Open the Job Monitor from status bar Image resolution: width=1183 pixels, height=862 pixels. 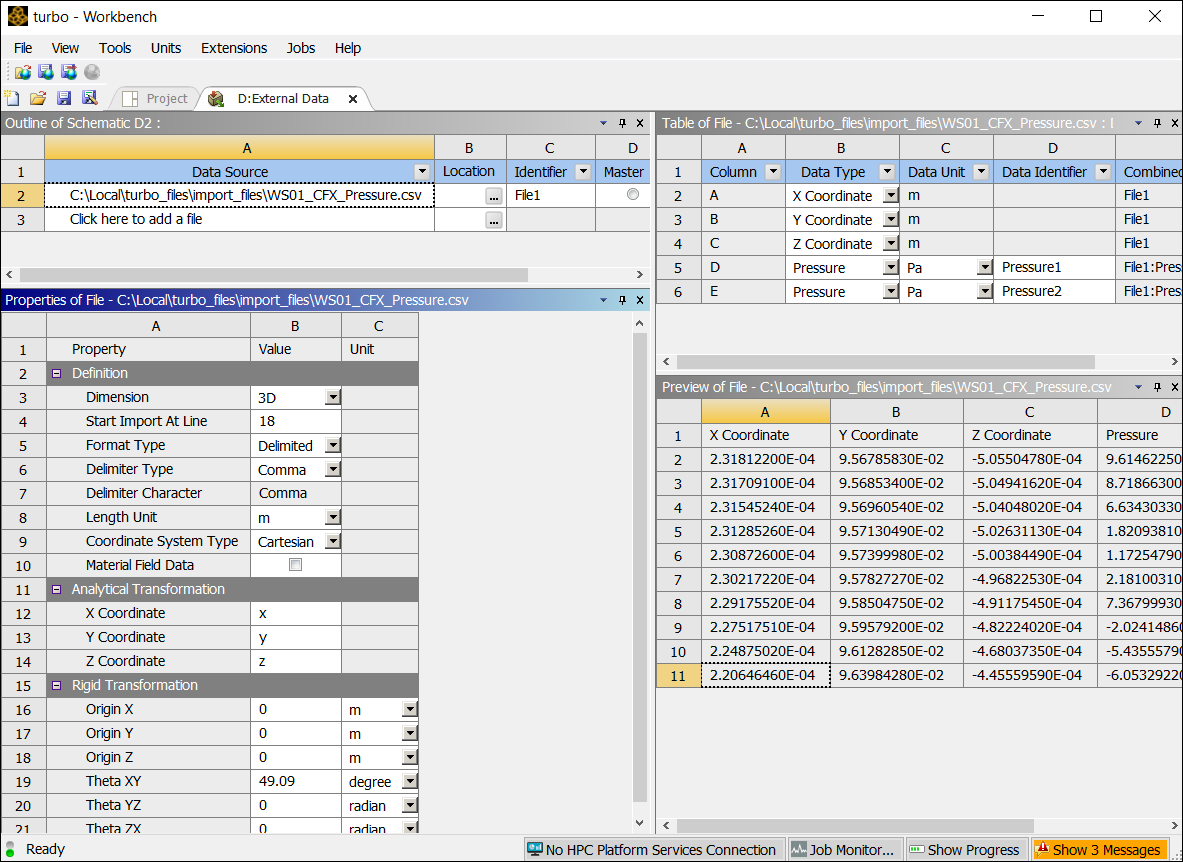pyautogui.click(x=843, y=849)
